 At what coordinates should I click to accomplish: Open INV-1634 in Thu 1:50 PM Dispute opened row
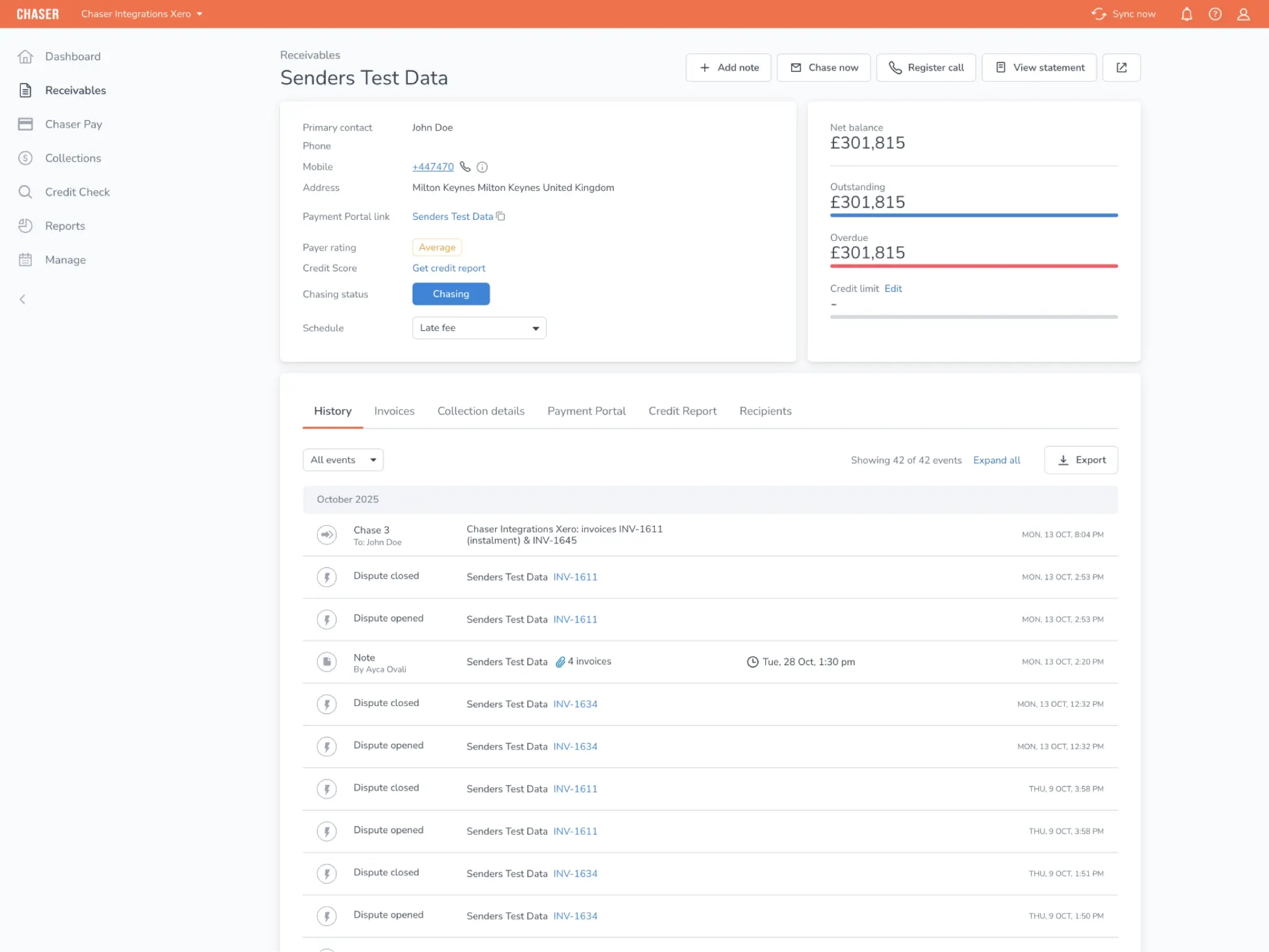pyautogui.click(x=575, y=916)
